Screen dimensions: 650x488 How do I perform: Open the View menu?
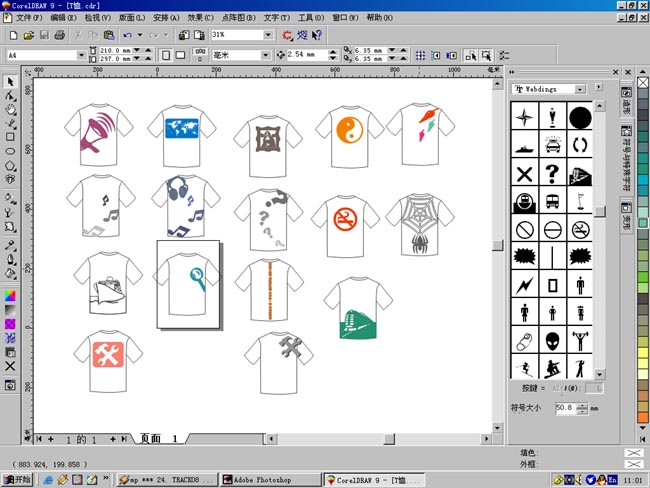click(97, 17)
